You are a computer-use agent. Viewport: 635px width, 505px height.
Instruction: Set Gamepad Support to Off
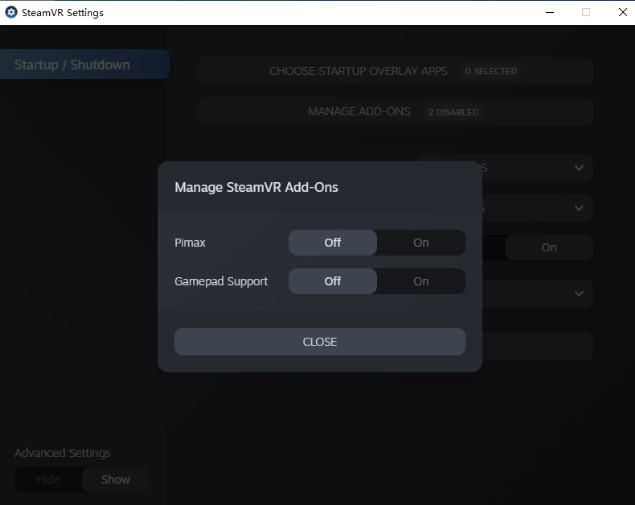[333, 281]
